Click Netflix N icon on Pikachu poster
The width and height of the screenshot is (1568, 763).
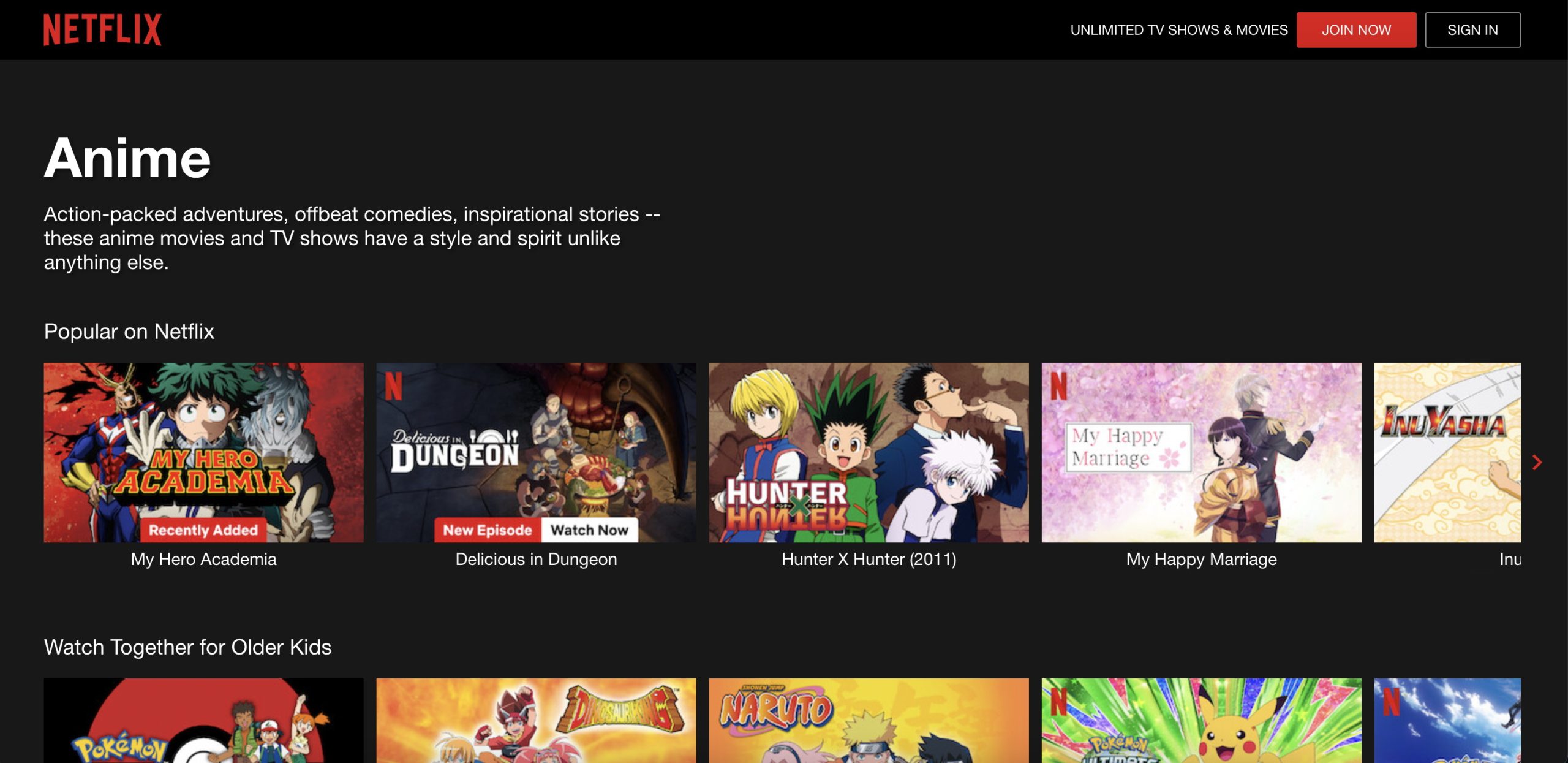(x=1058, y=701)
